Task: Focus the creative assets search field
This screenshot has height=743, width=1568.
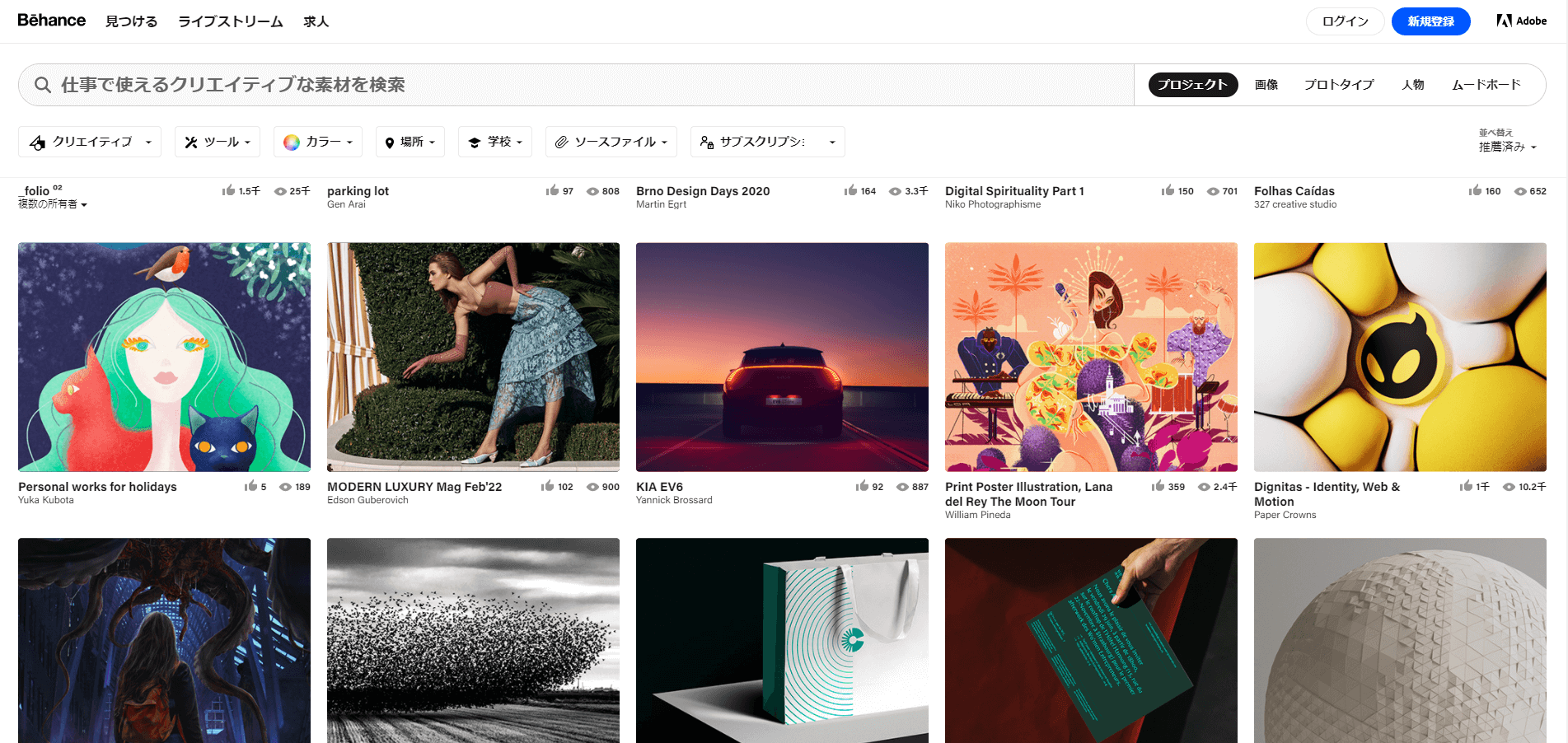Action: click(x=577, y=85)
